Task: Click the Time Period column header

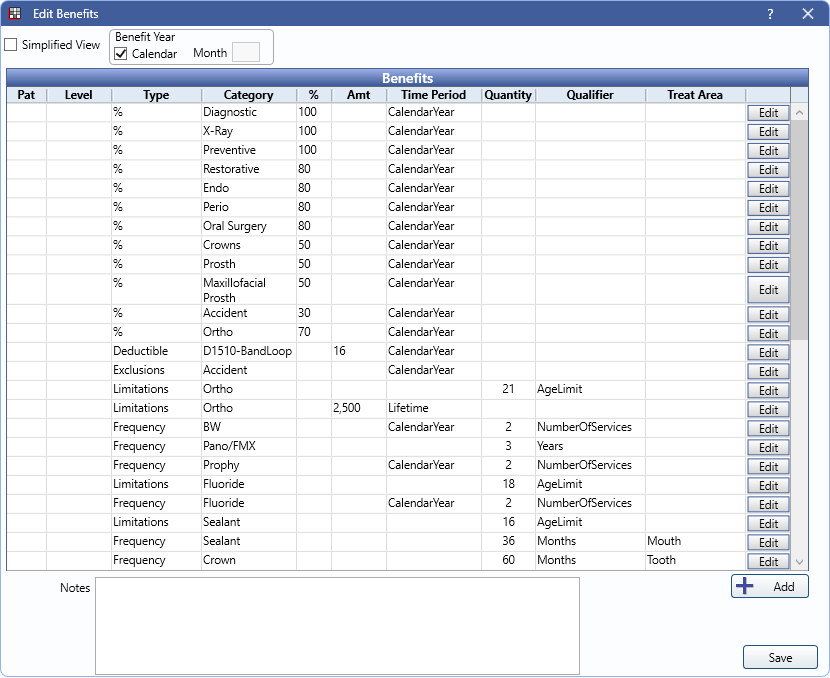Action: (x=433, y=95)
